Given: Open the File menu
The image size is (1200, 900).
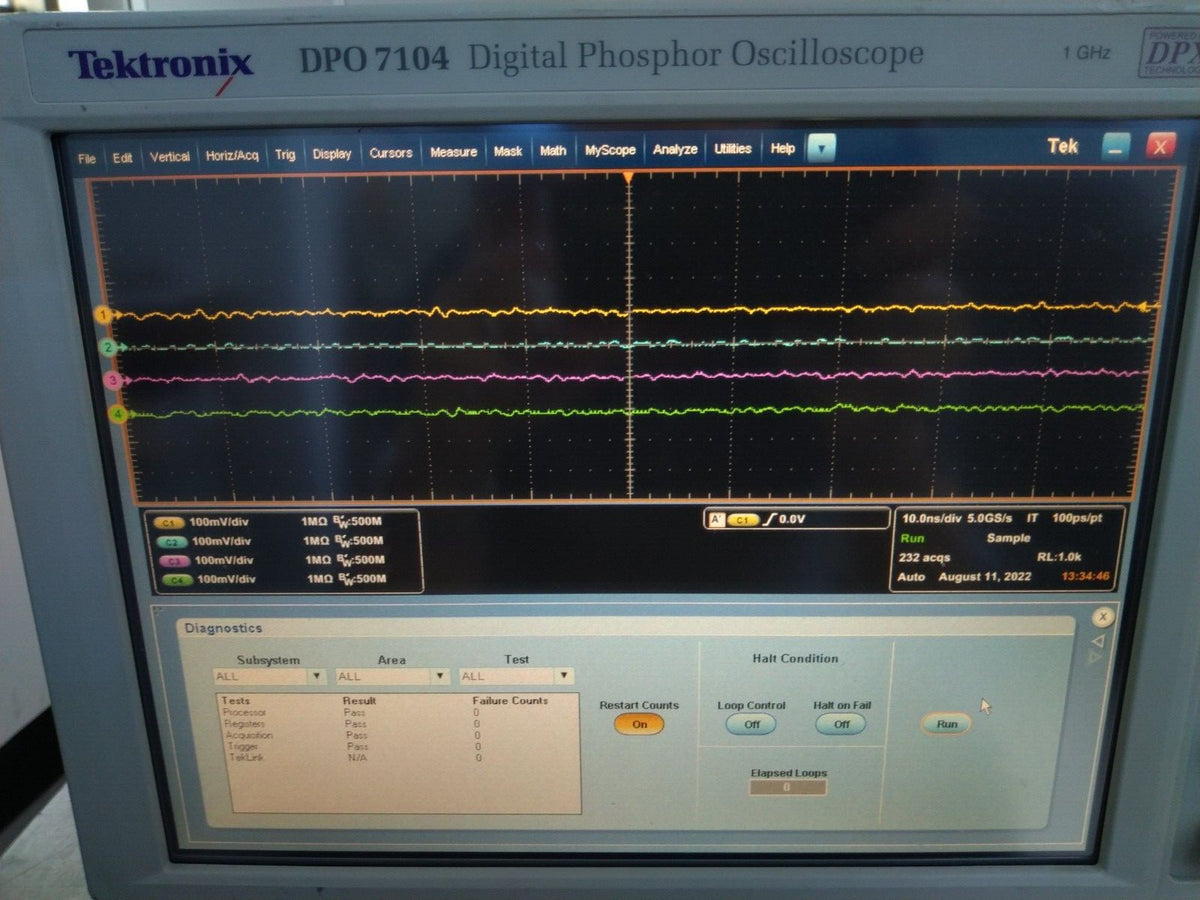Looking at the screenshot, I should [87, 158].
